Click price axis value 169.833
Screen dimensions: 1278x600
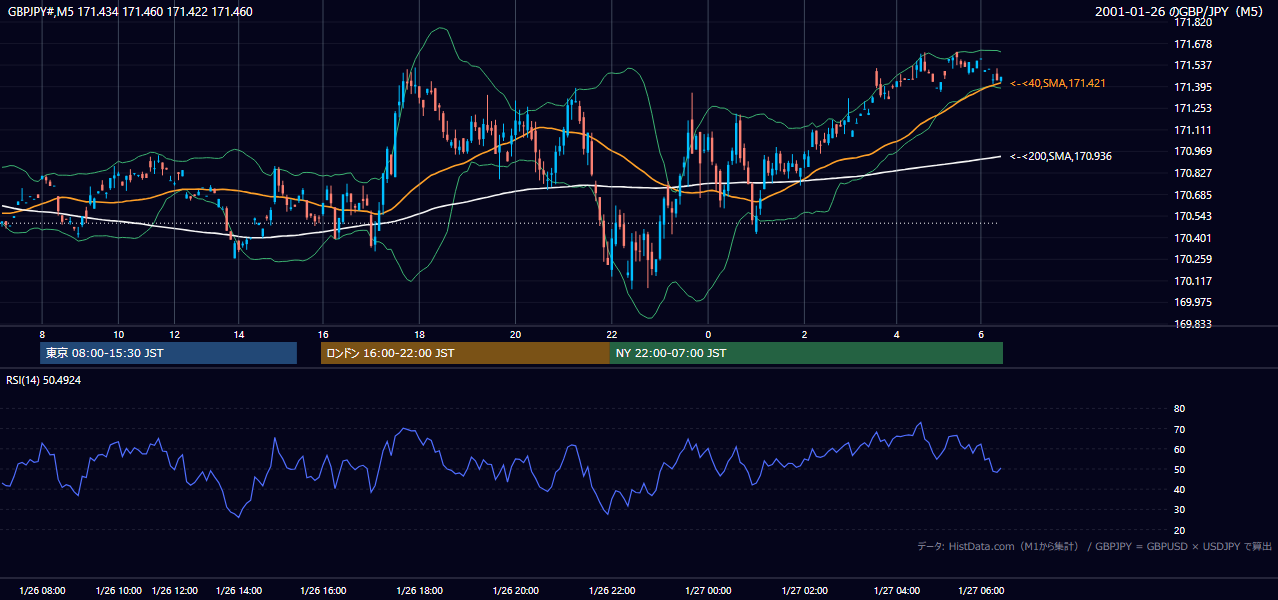[x=1193, y=324]
